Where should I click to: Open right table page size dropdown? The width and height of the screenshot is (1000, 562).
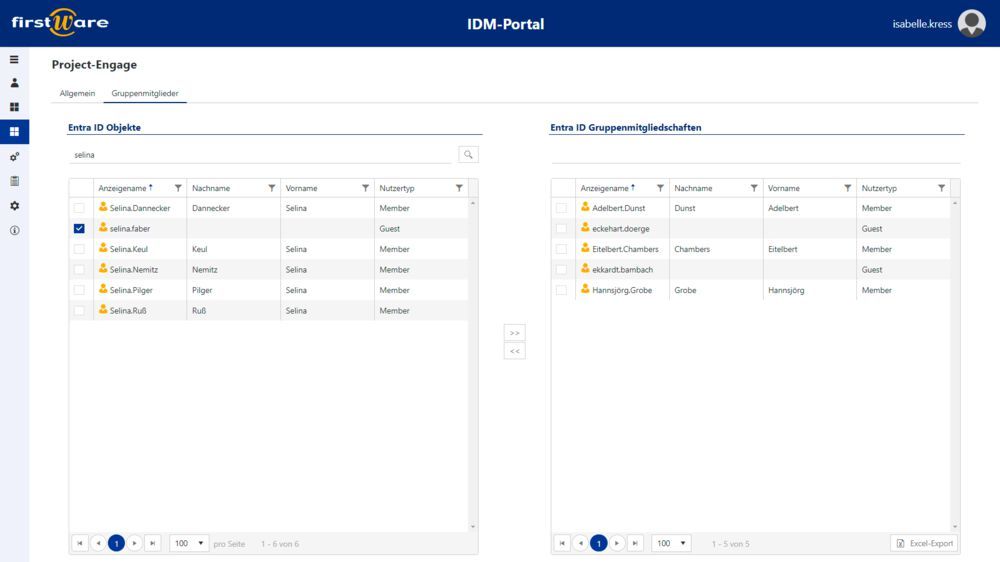tap(671, 543)
